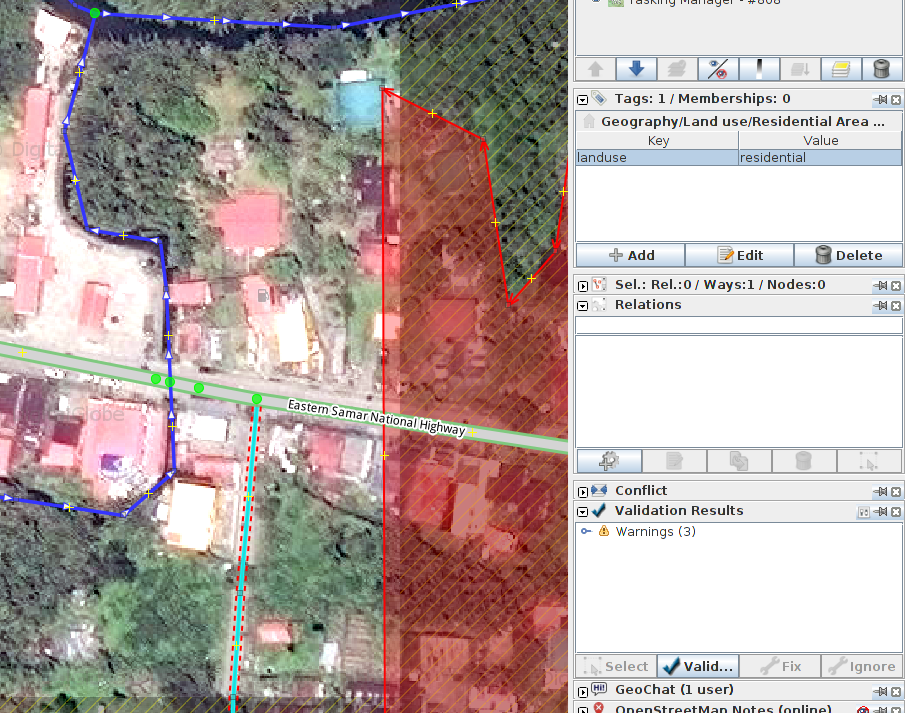This screenshot has height=713, width=905.
Task: Collapse the Validation Results panel
Action: pos(582,512)
